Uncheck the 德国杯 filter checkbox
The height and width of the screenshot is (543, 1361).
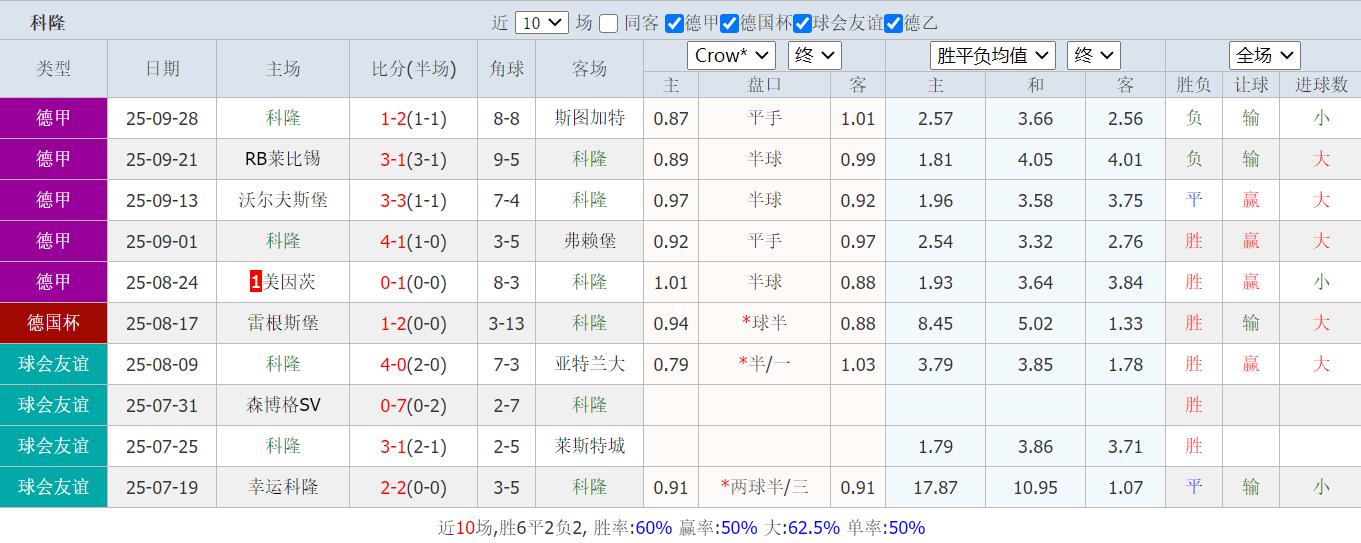730,23
